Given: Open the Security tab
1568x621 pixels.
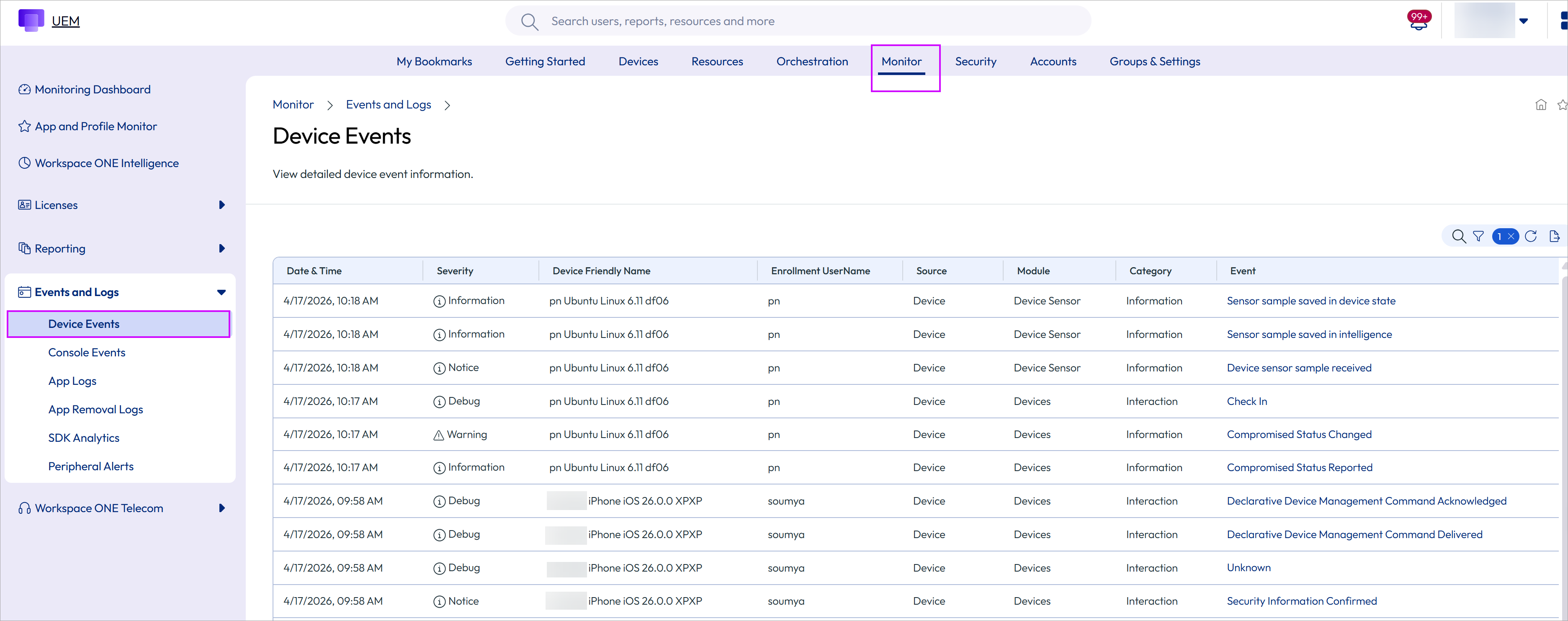Looking at the screenshot, I should [976, 62].
